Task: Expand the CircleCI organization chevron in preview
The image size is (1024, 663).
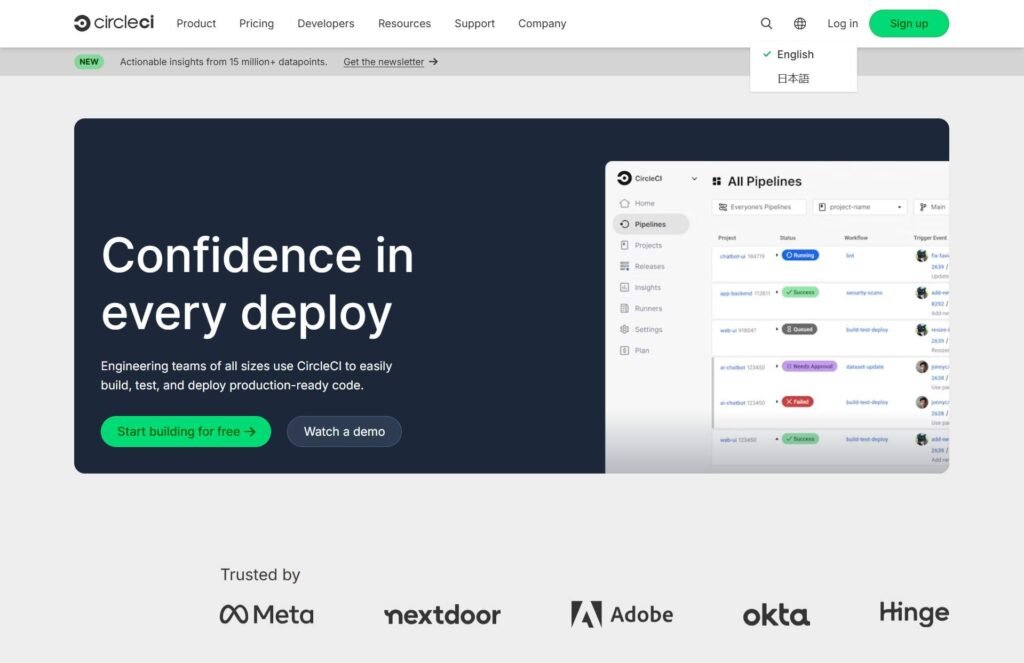Action: coord(694,178)
